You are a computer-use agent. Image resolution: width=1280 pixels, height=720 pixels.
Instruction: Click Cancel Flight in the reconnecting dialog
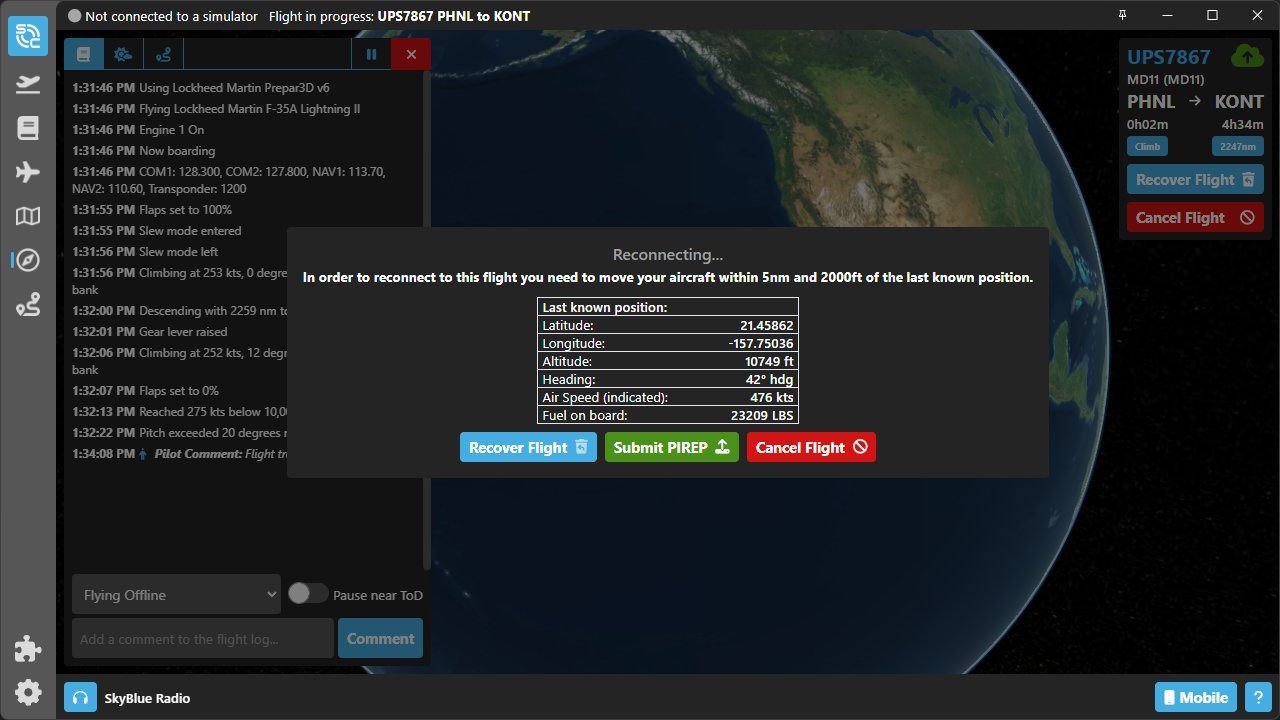point(811,447)
